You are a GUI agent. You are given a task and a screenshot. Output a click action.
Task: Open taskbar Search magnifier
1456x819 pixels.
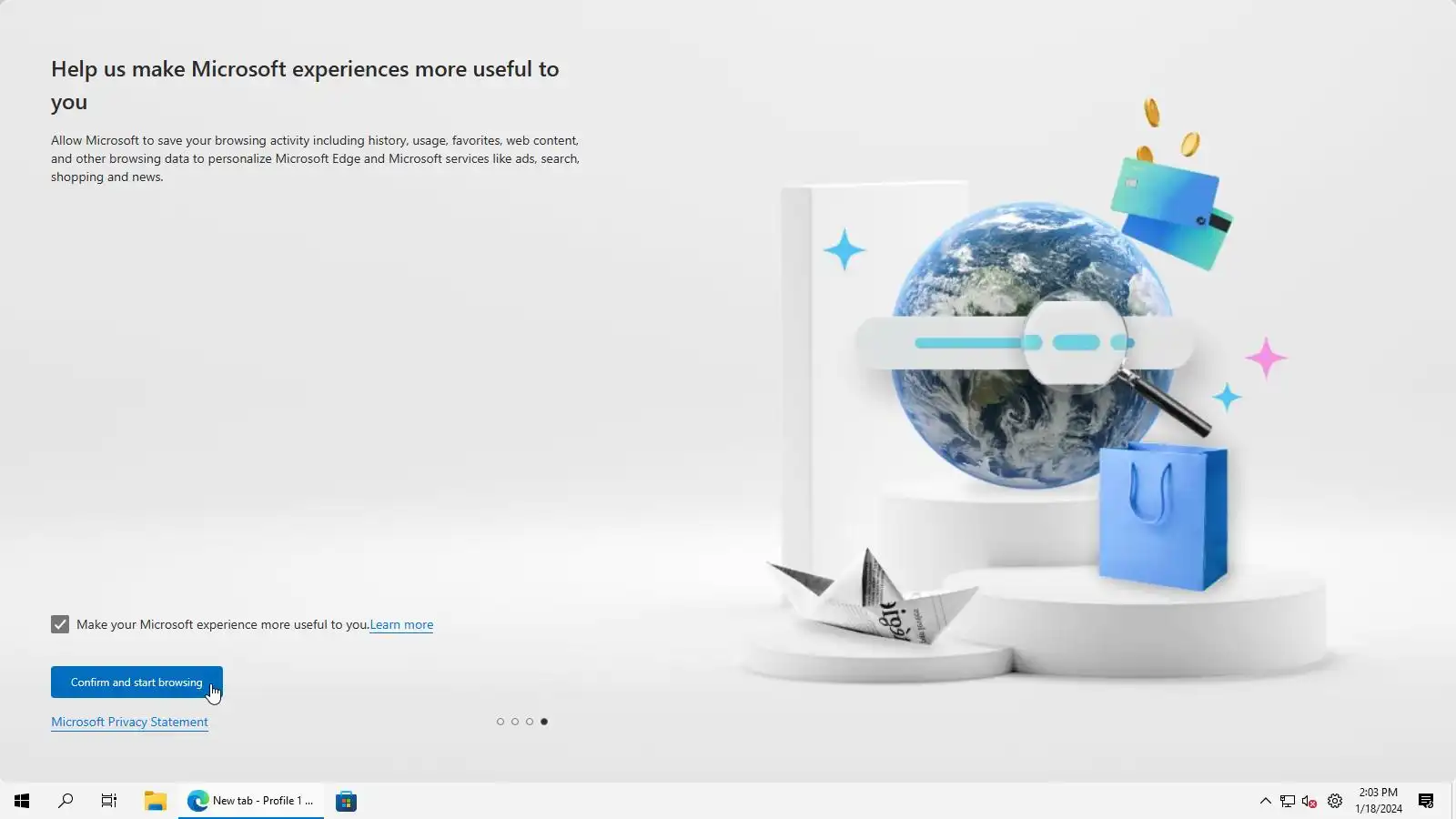66,801
